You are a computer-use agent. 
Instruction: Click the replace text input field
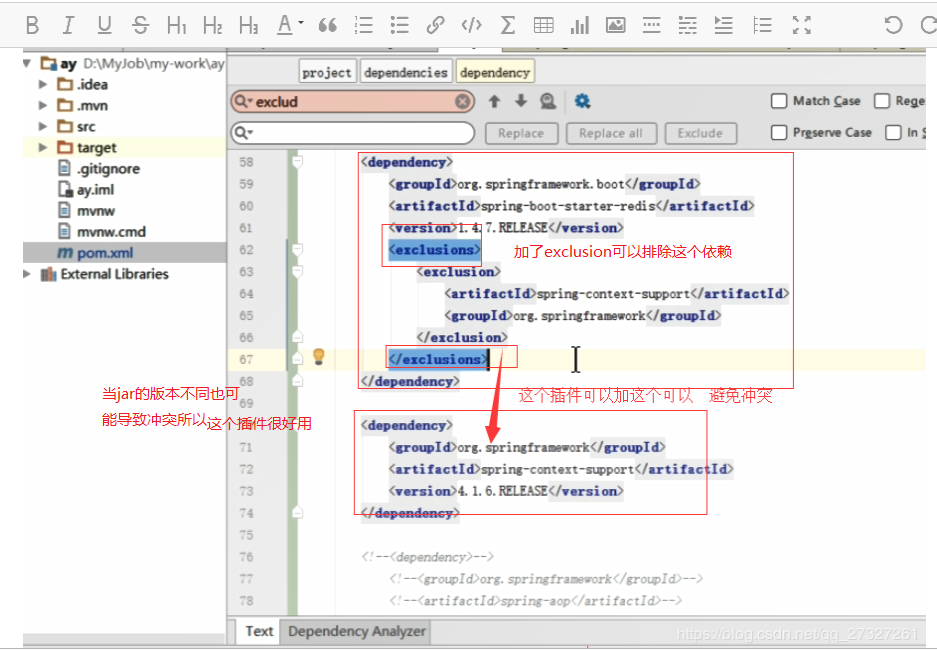point(353,133)
